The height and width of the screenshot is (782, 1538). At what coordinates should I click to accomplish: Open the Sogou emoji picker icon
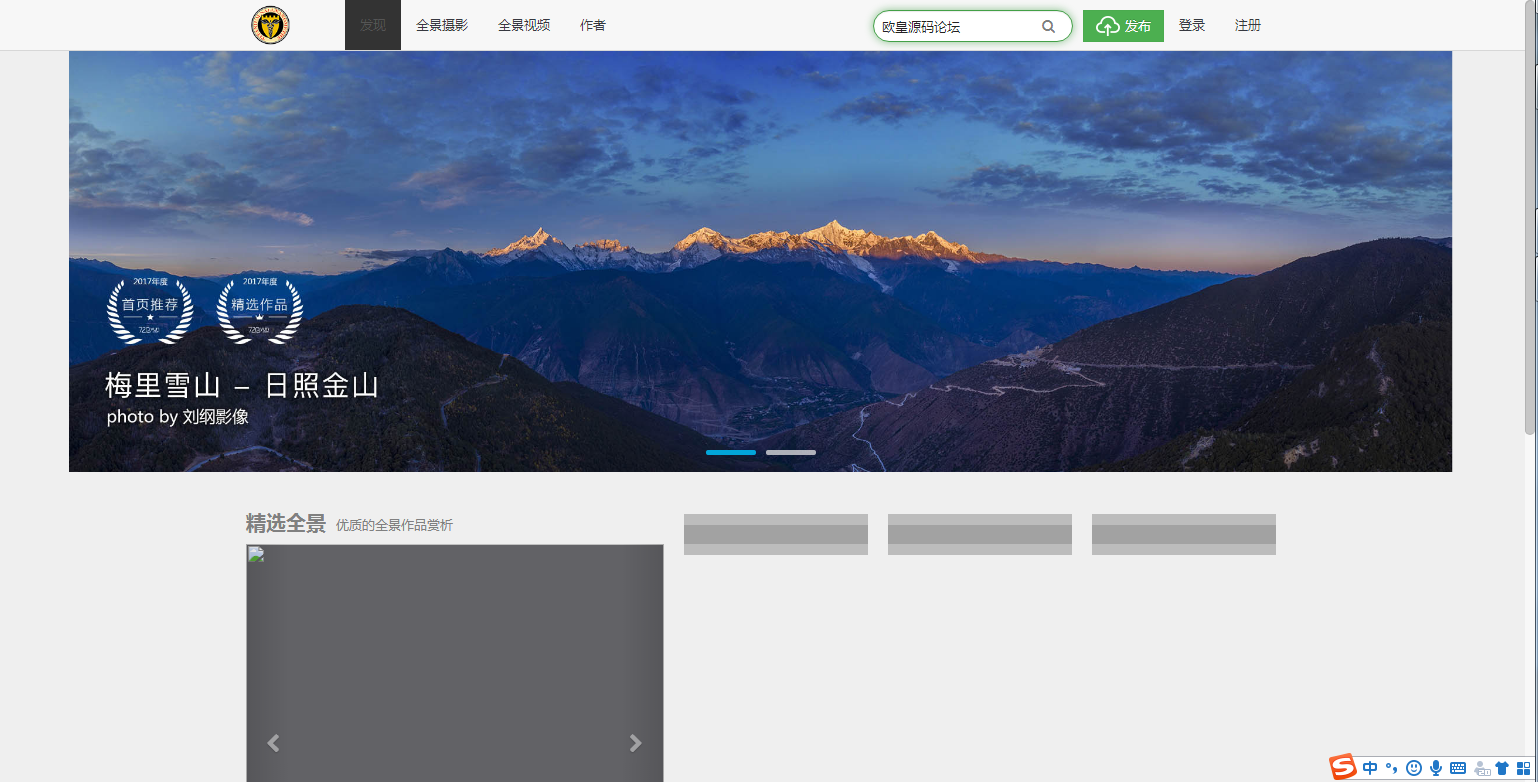coord(1413,768)
